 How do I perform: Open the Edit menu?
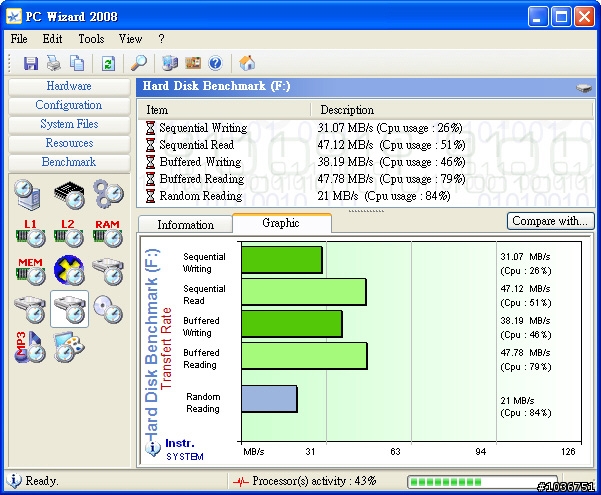52,39
